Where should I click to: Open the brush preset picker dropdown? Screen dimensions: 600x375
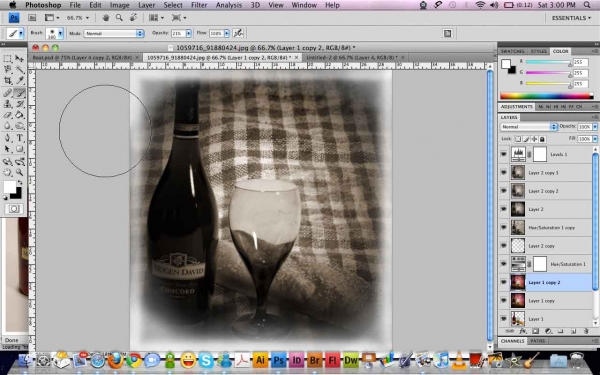(x=60, y=34)
